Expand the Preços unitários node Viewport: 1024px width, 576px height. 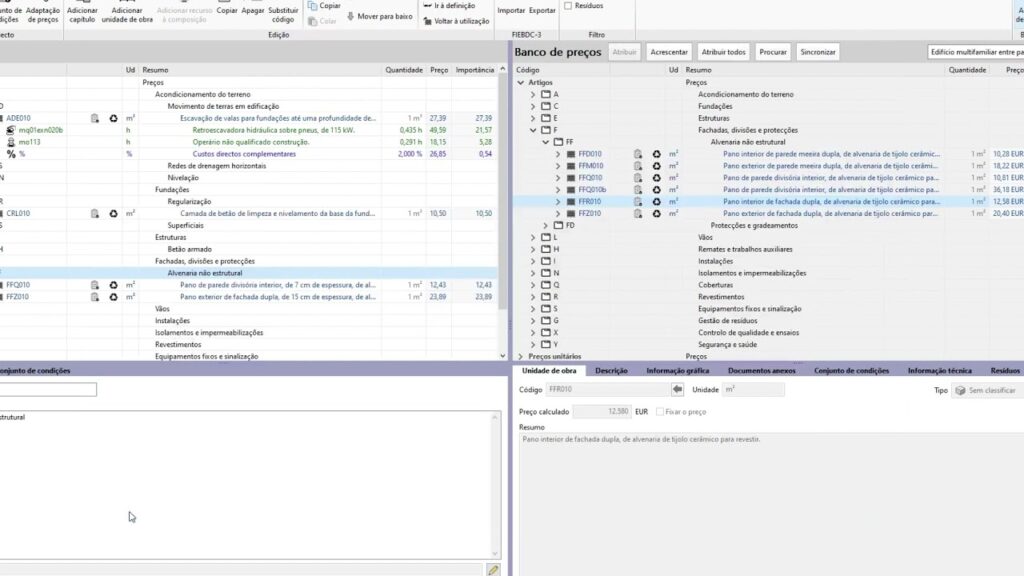tap(520, 356)
